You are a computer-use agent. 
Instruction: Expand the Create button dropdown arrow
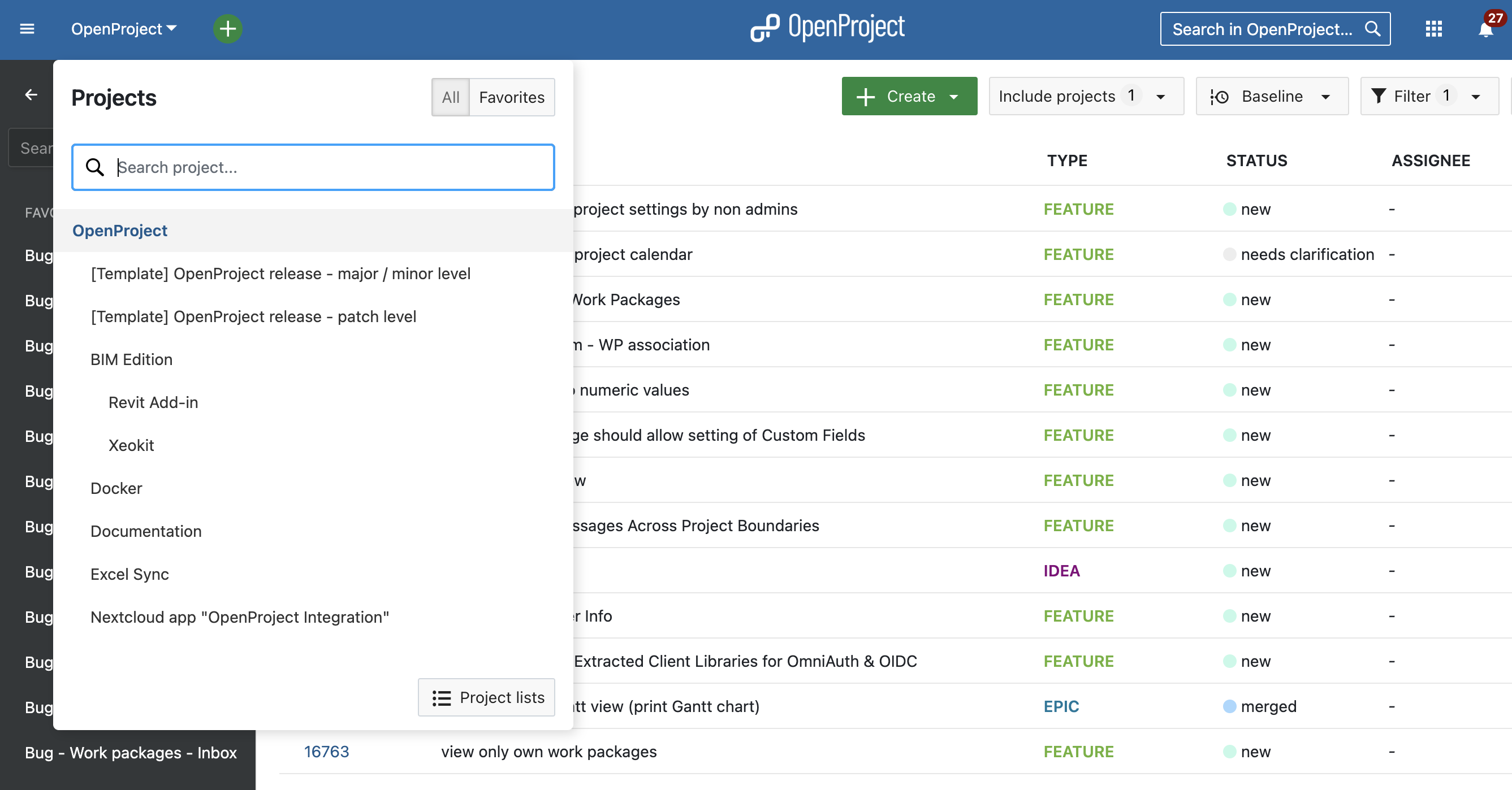click(x=953, y=96)
